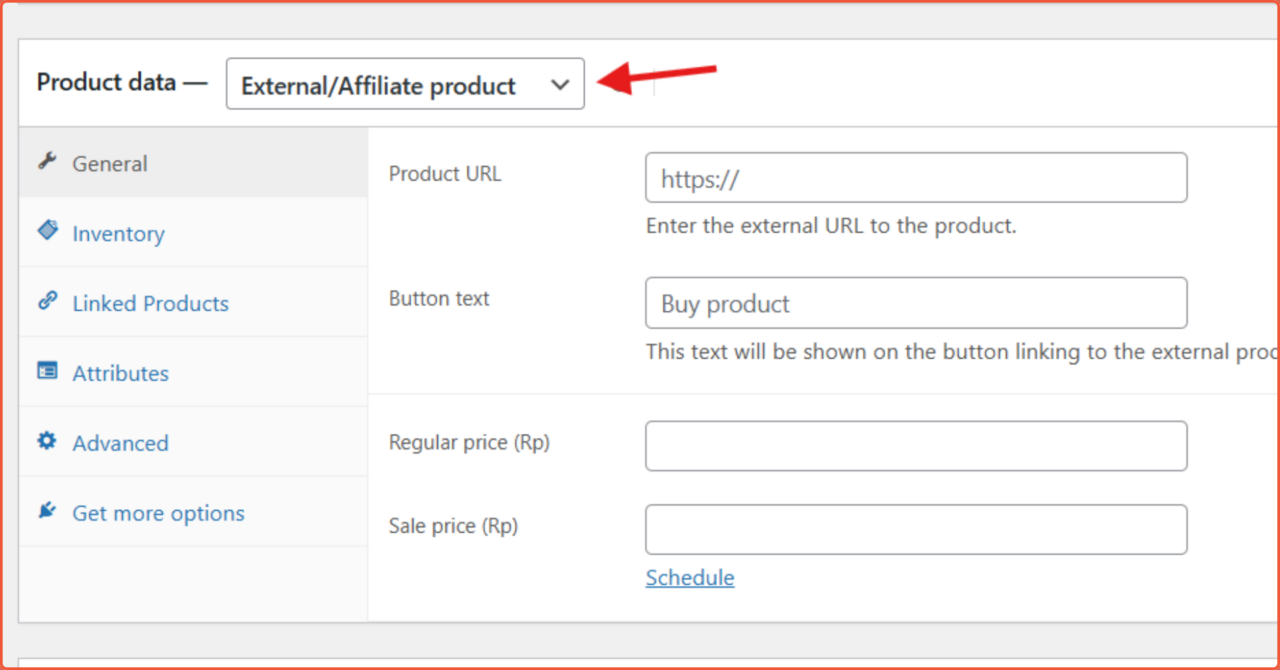This screenshot has width=1280, height=670.
Task: Click the Sale price input box
Action: point(915,529)
